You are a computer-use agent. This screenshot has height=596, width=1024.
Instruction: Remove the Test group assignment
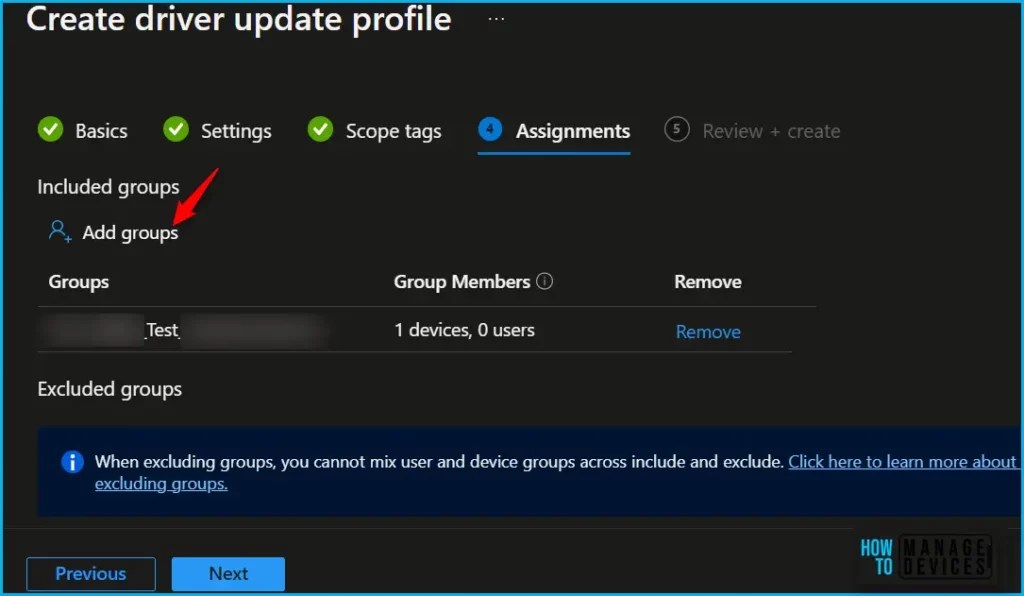point(708,330)
